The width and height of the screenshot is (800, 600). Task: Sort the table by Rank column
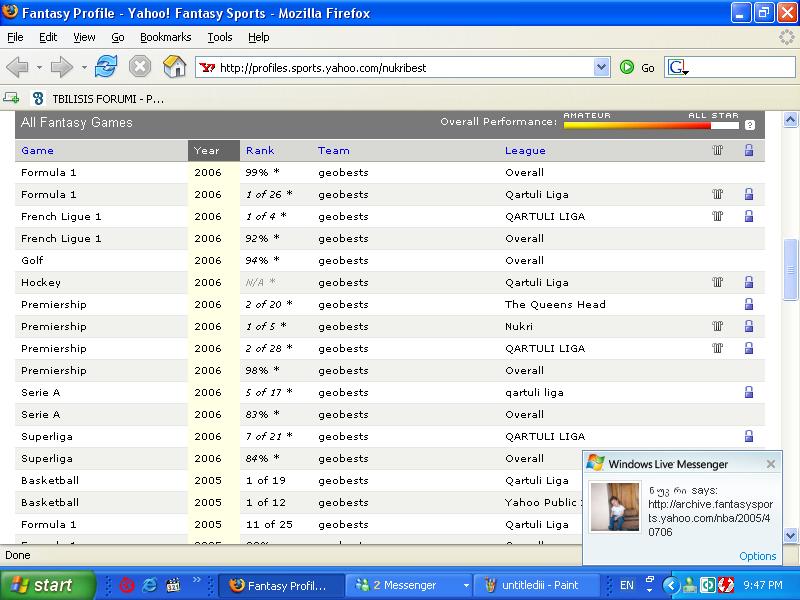pos(260,151)
